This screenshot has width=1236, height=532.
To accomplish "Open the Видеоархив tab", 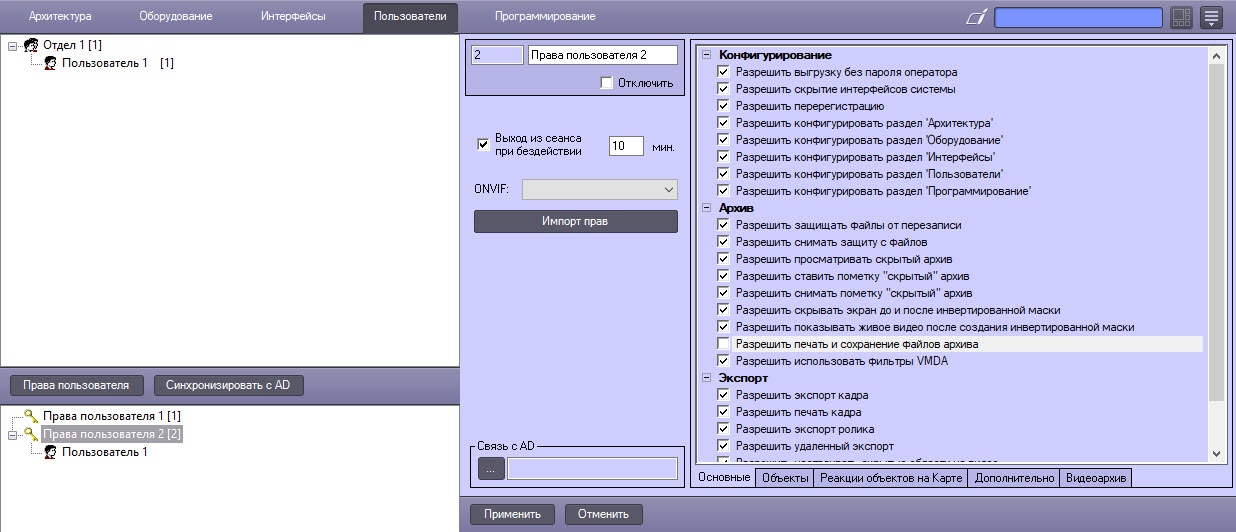I will coord(1095,478).
